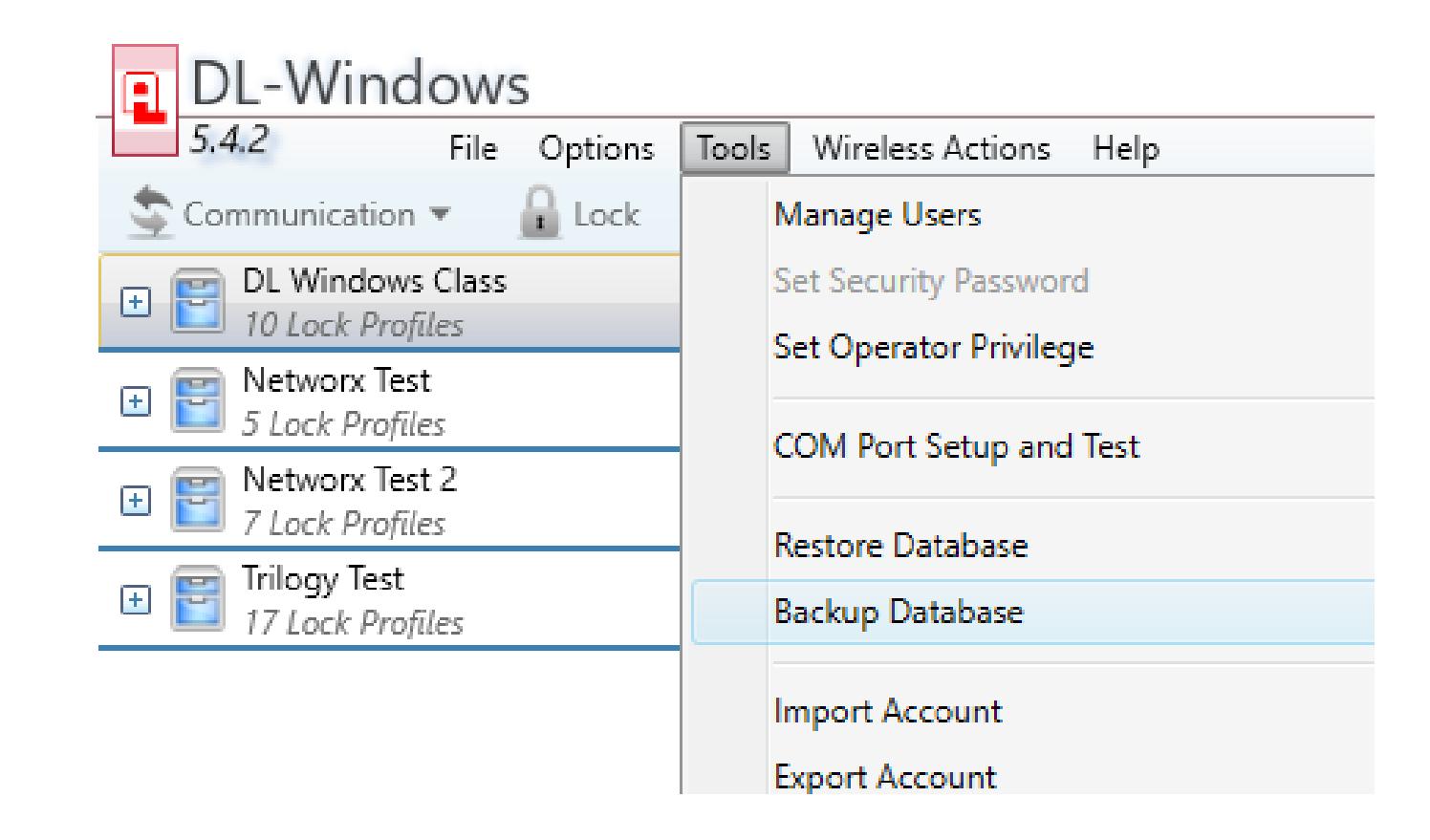
Task: Select the Networx Test cabinet icon
Action: coord(198,401)
